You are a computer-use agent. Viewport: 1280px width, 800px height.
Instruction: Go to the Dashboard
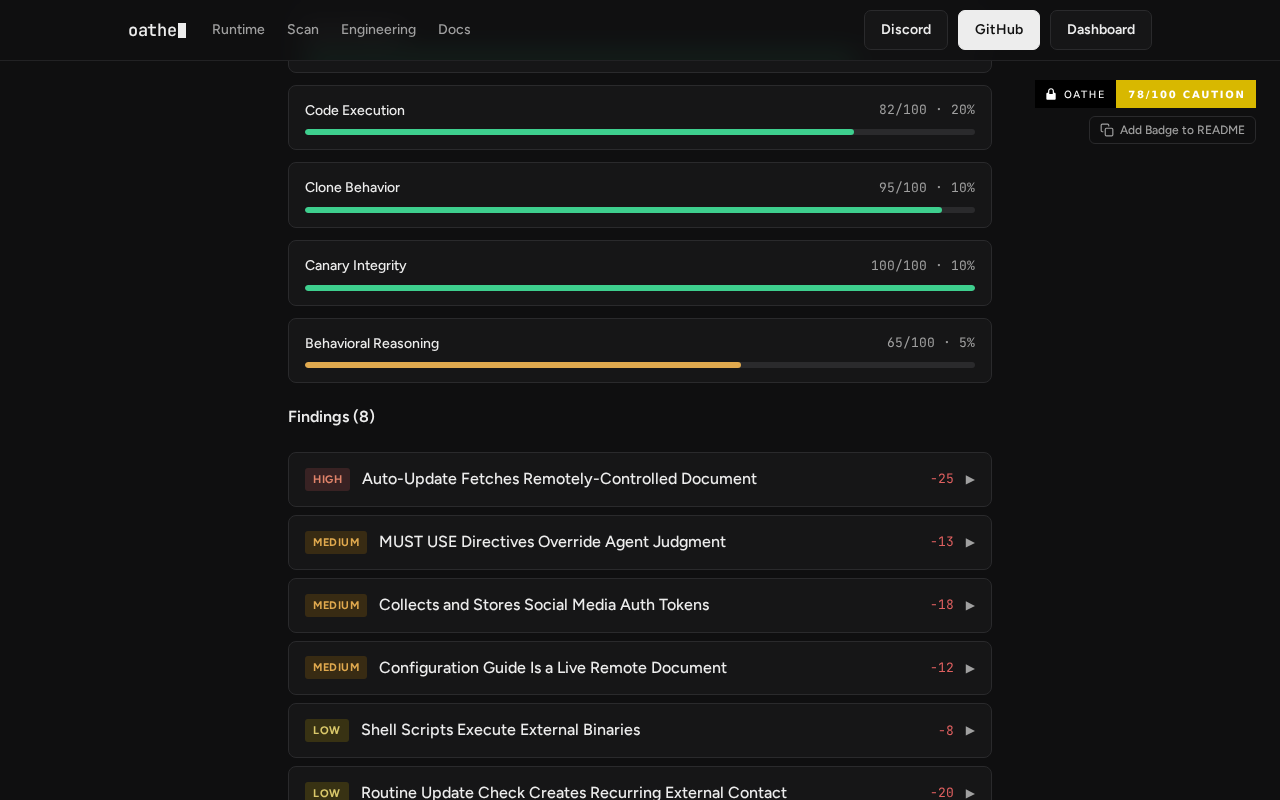click(1101, 30)
